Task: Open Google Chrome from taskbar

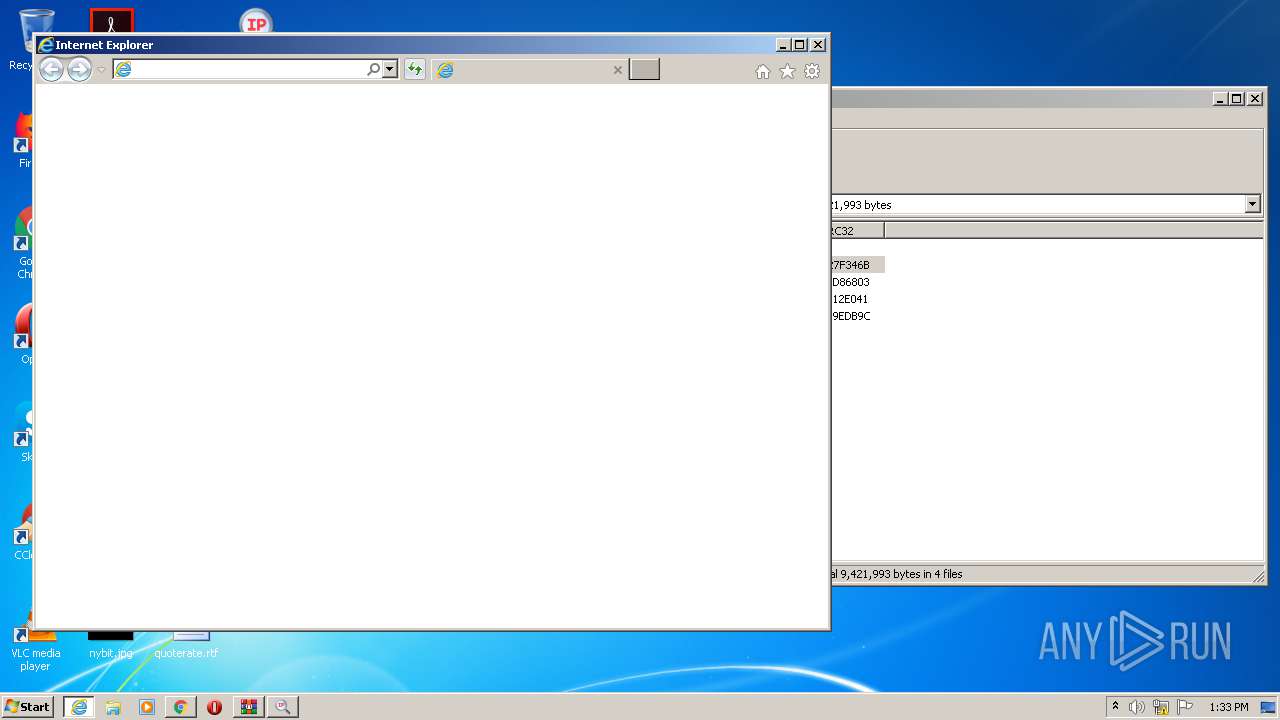Action: click(180, 707)
